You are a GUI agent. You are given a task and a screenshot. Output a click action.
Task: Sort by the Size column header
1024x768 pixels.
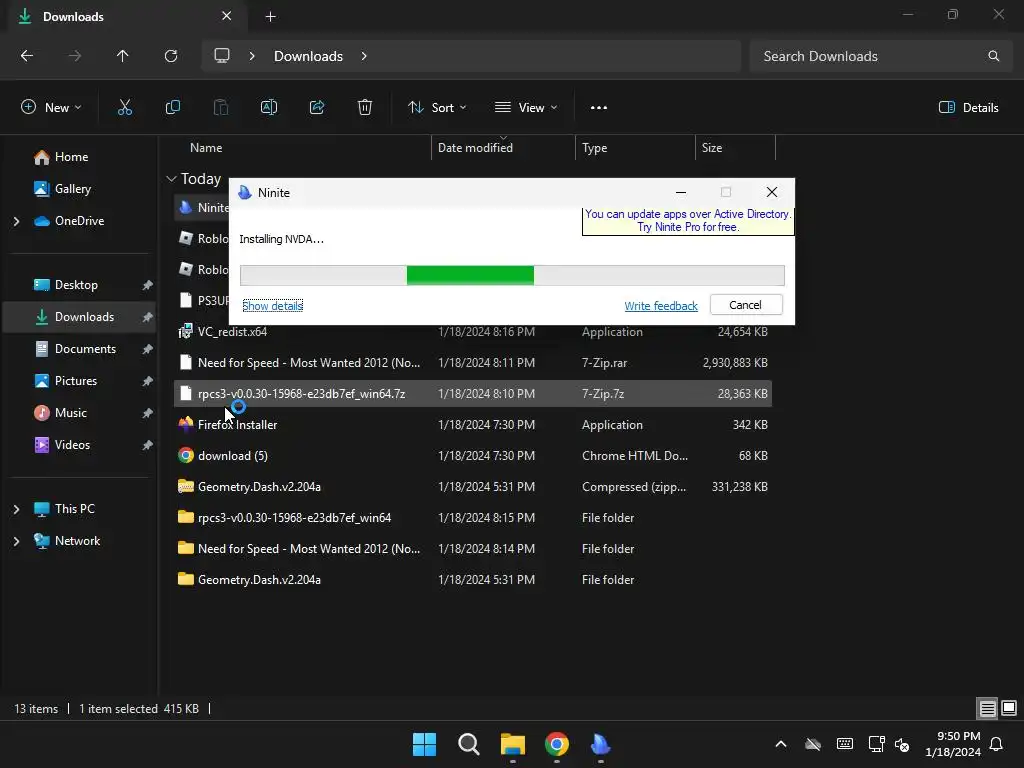pos(735,148)
